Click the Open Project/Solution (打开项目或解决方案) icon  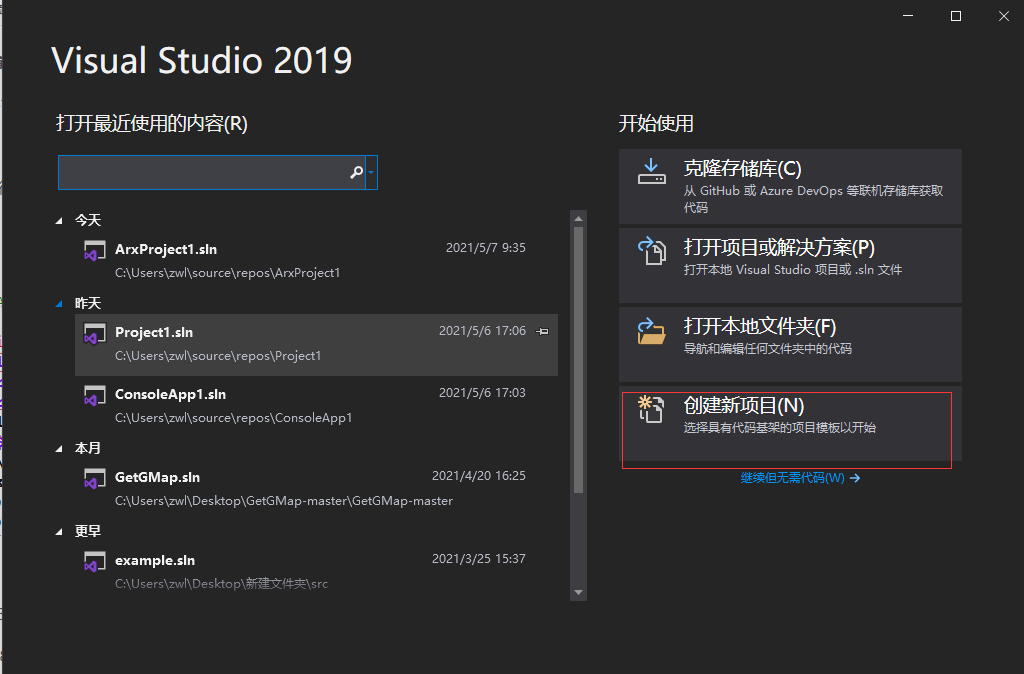652,251
